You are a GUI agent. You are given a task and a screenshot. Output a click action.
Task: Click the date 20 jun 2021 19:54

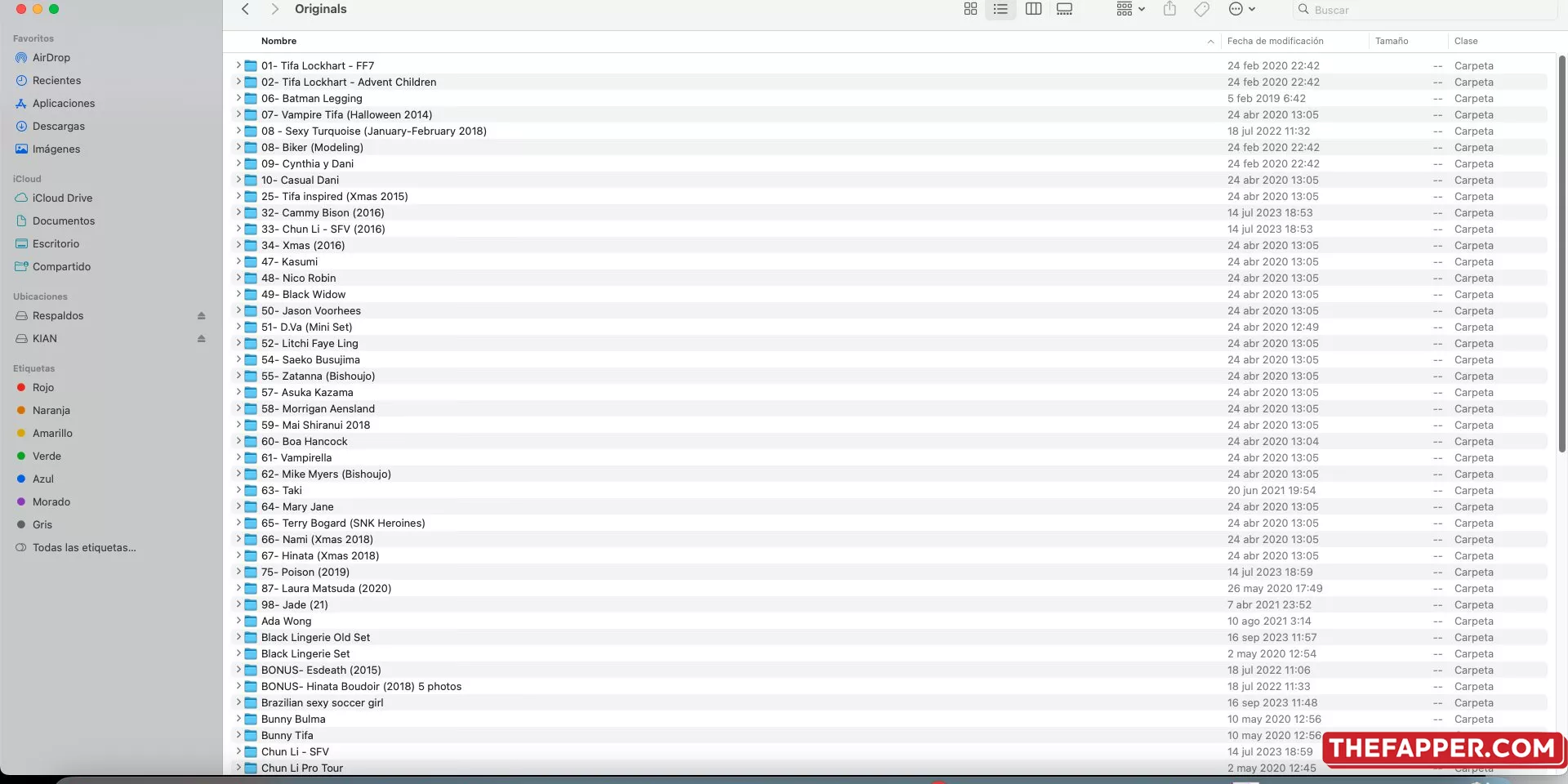(x=1272, y=491)
